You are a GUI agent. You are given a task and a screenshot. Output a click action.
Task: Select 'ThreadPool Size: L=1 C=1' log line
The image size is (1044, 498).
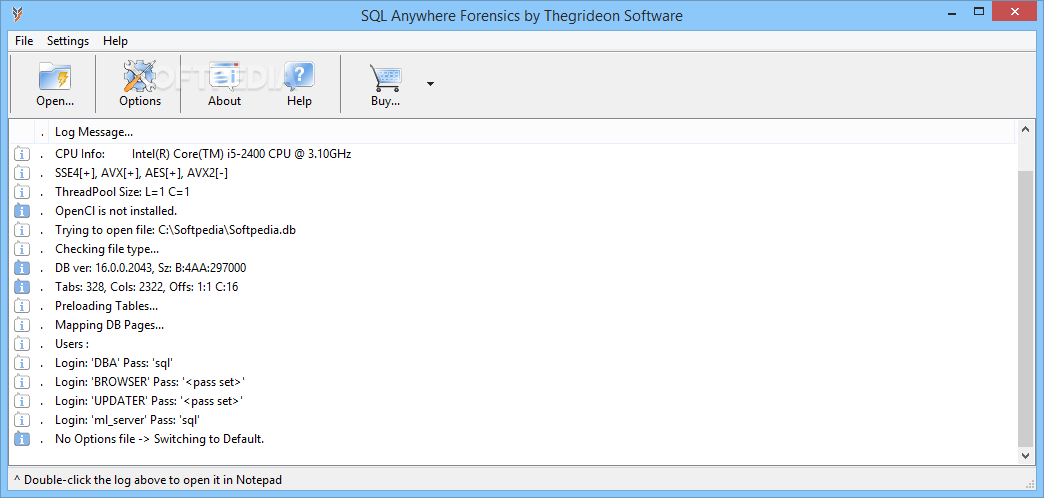(x=123, y=192)
